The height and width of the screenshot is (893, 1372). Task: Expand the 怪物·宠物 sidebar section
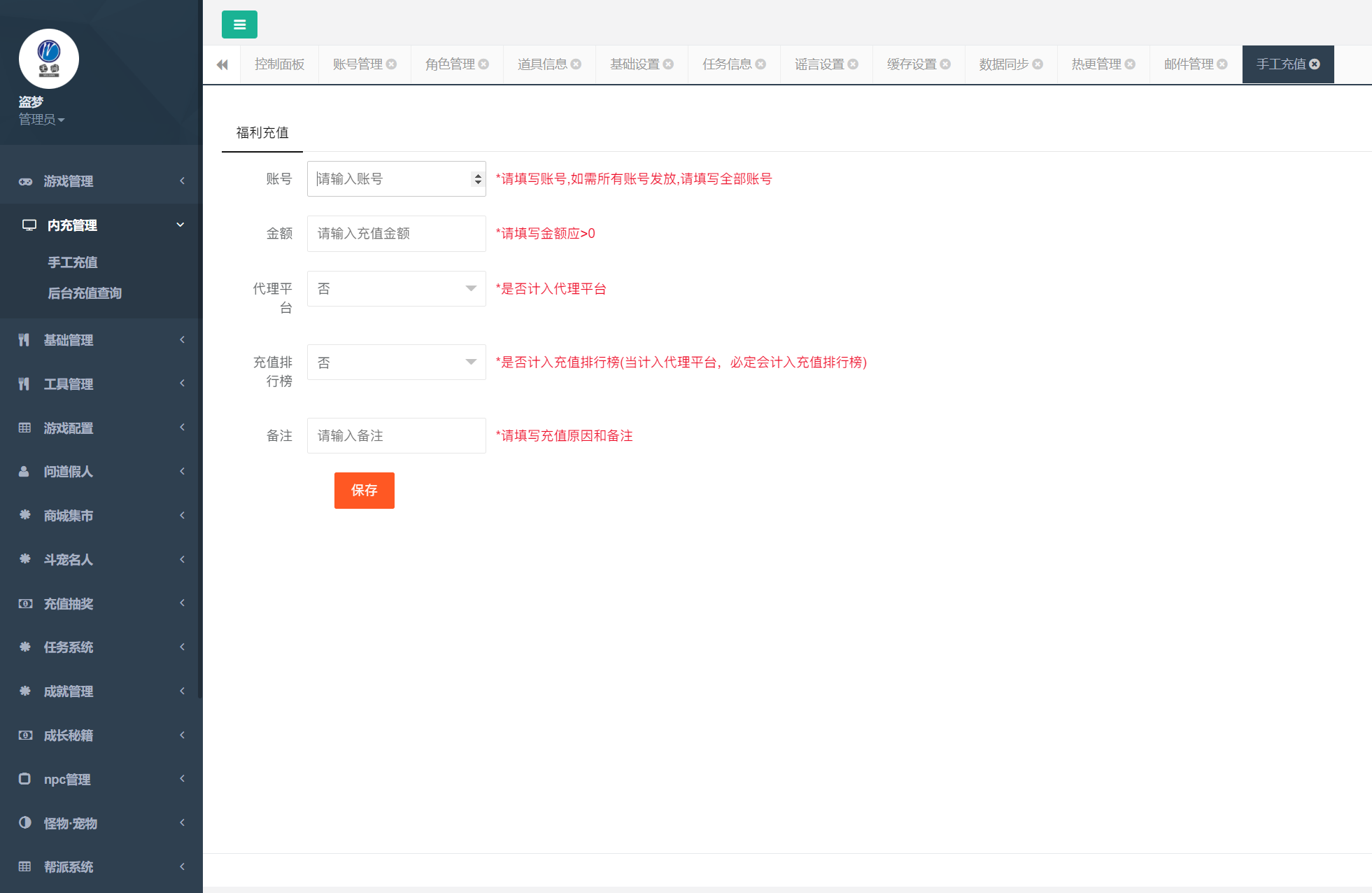[x=70, y=823]
